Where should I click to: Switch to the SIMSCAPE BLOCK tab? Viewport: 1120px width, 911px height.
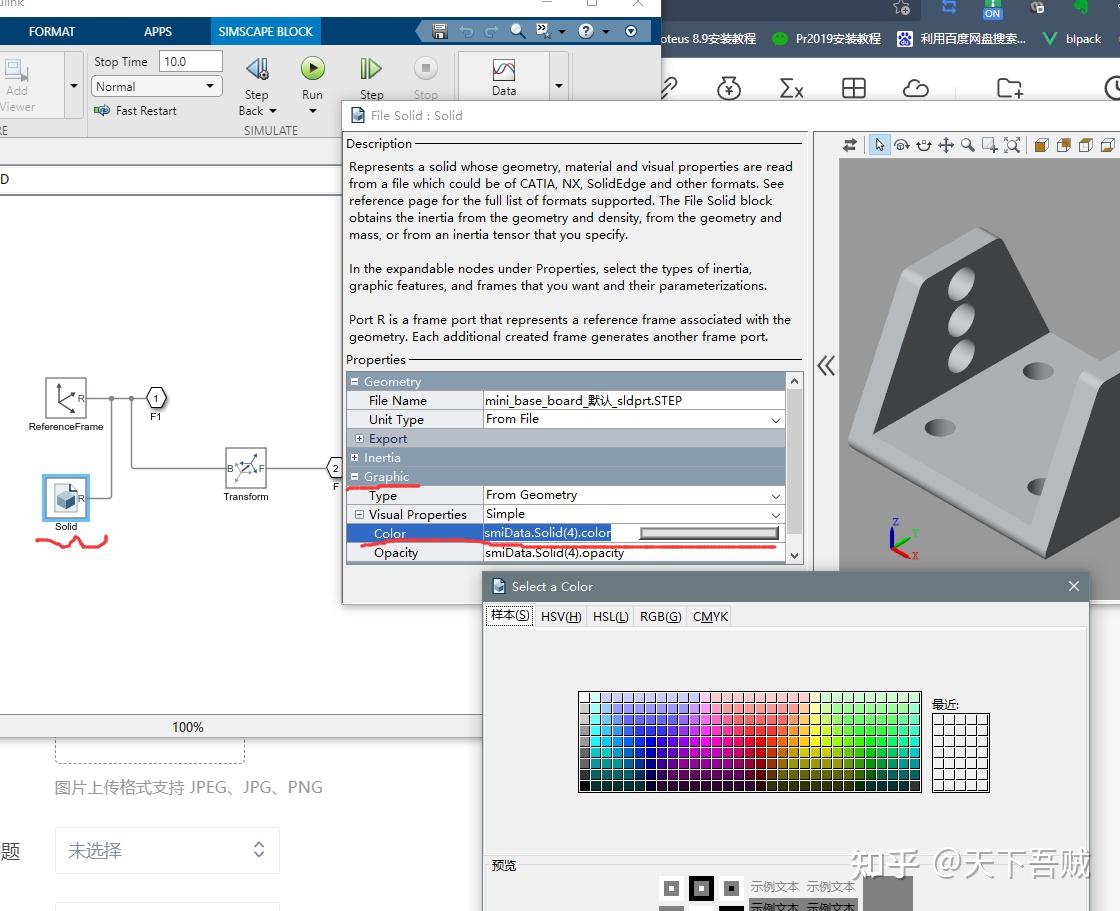(x=266, y=31)
